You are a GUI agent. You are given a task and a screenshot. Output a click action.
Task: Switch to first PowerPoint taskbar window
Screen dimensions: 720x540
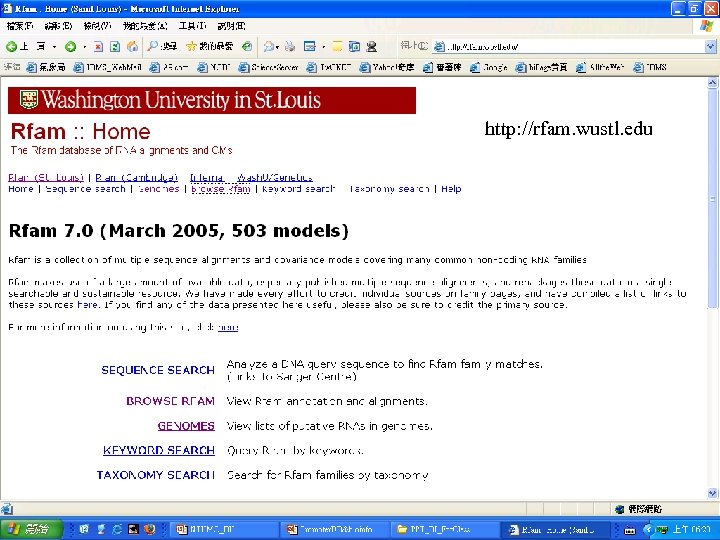(x=223, y=529)
